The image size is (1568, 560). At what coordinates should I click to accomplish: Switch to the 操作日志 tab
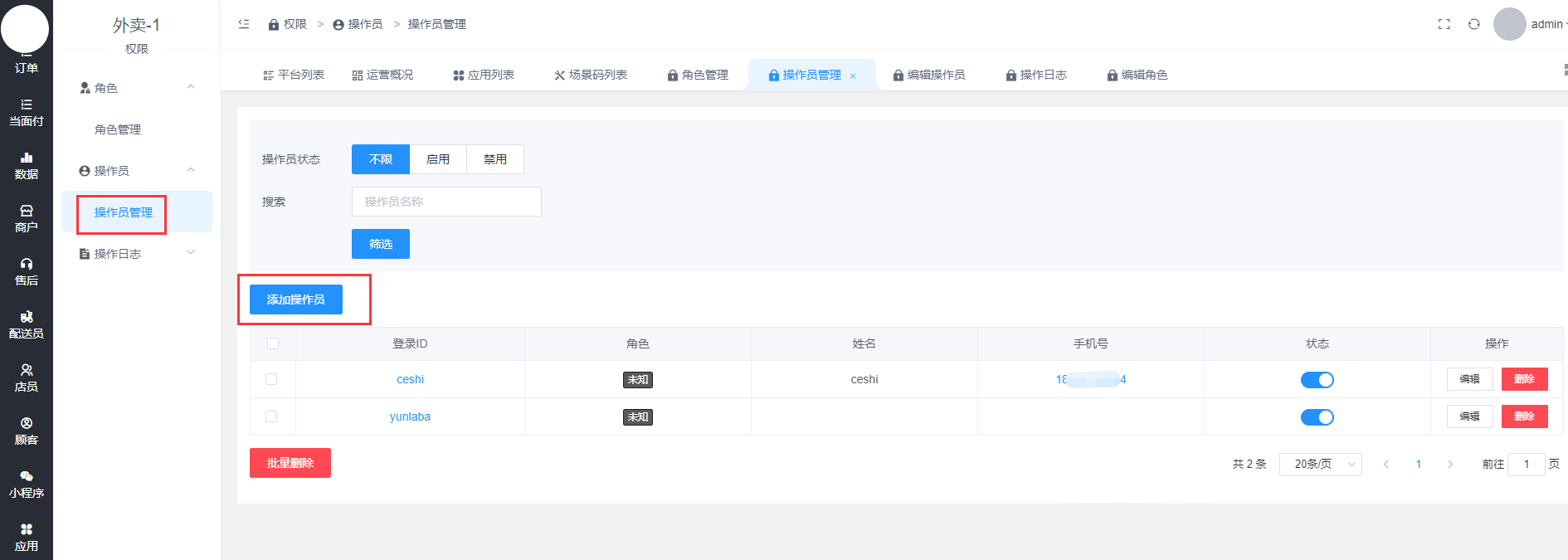coord(1036,75)
